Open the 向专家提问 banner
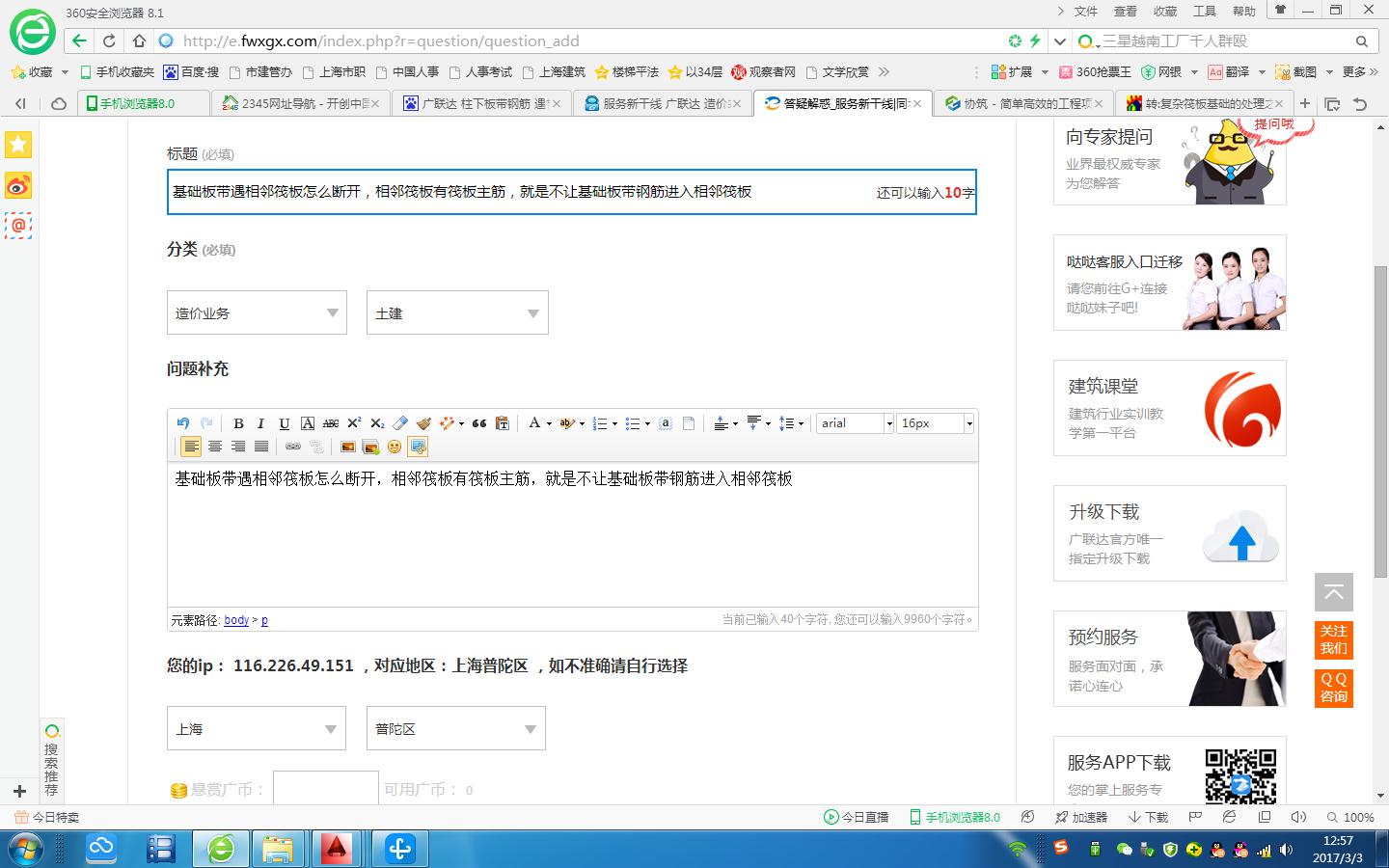 (1170, 160)
